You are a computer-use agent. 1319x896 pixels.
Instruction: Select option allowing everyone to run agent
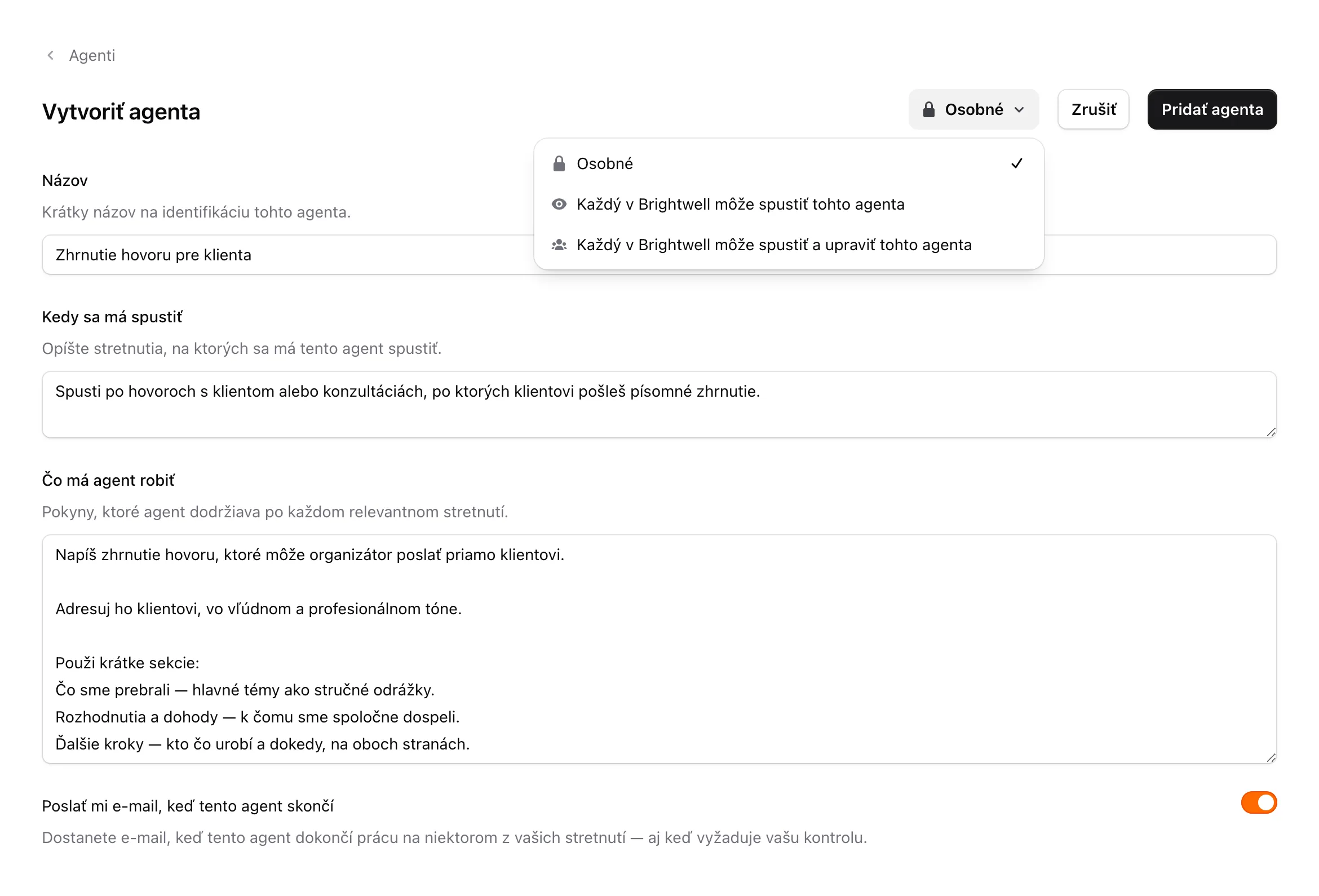[788, 204]
